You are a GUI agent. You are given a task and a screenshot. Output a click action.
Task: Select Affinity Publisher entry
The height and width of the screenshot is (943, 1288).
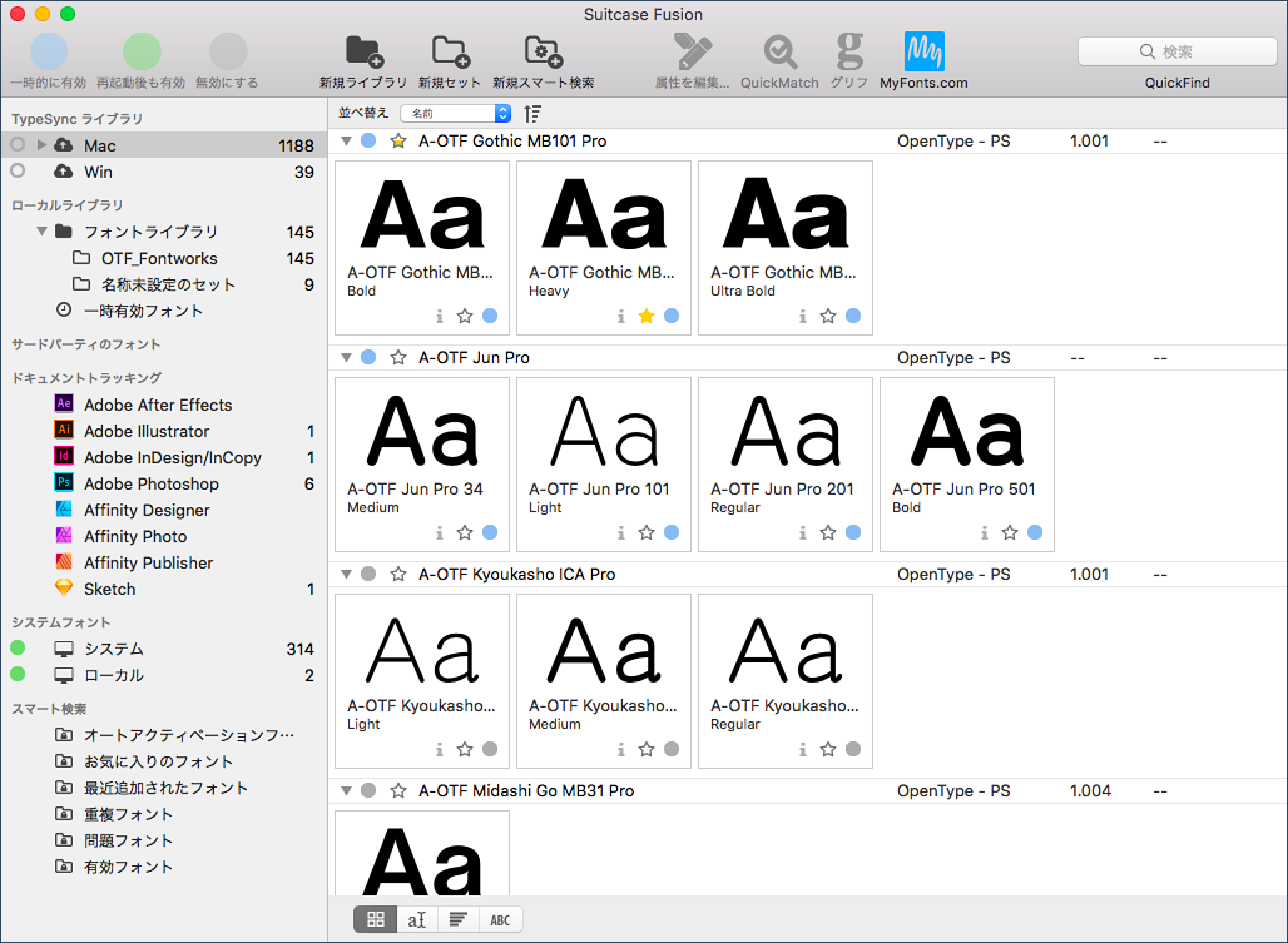(x=163, y=563)
